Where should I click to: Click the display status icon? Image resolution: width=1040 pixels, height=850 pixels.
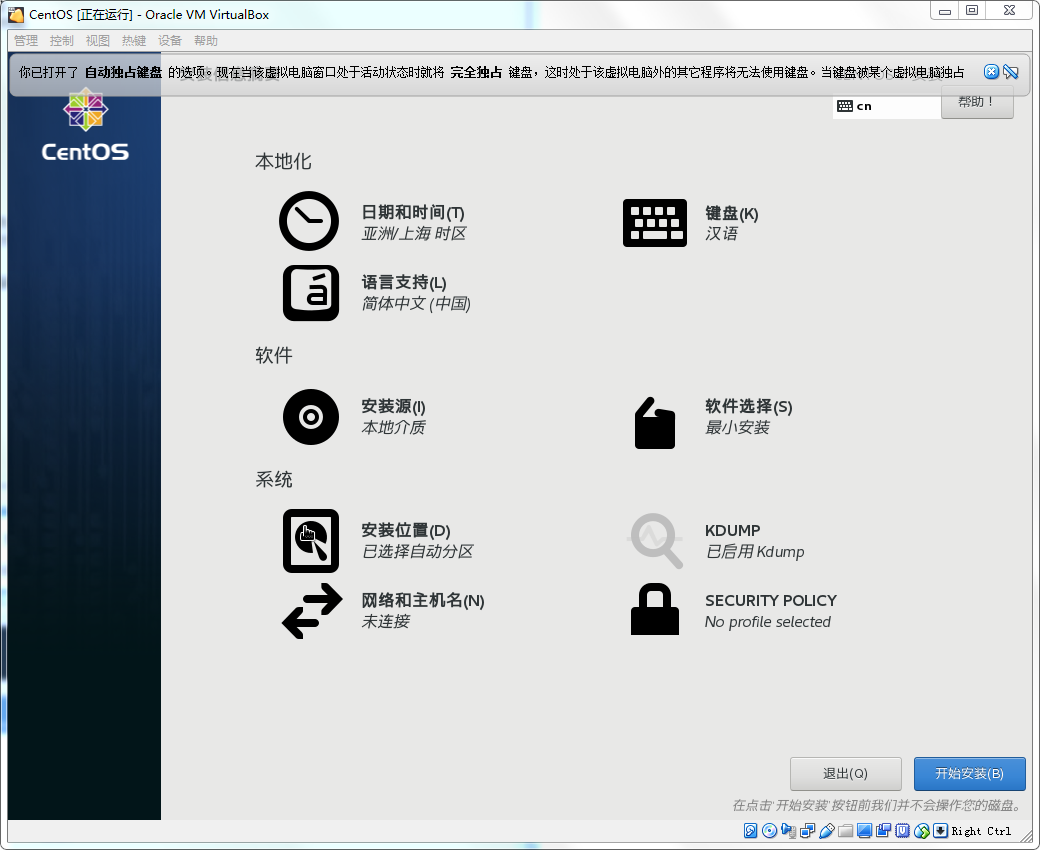[x=864, y=831]
